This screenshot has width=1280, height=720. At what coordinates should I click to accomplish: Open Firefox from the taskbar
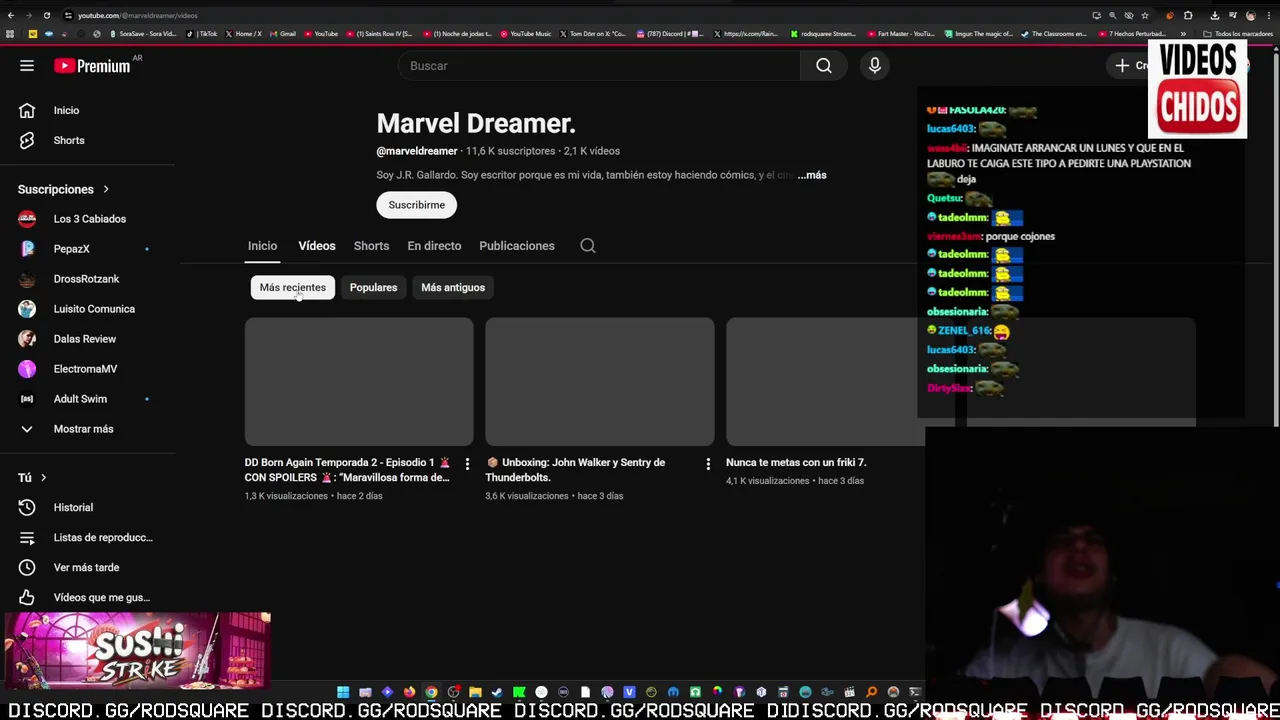click(x=409, y=692)
